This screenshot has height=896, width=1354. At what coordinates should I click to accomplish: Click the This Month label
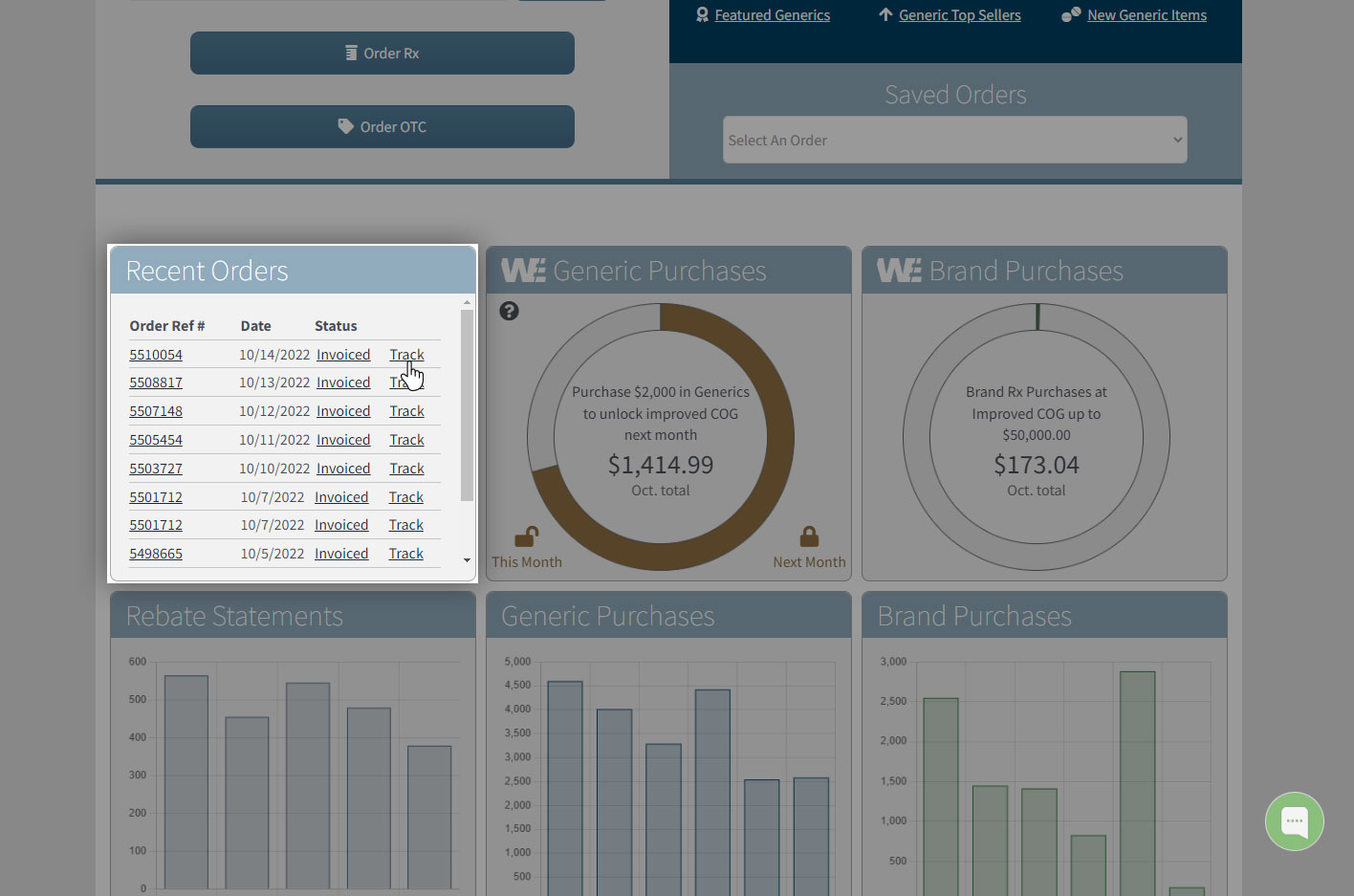[527, 562]
